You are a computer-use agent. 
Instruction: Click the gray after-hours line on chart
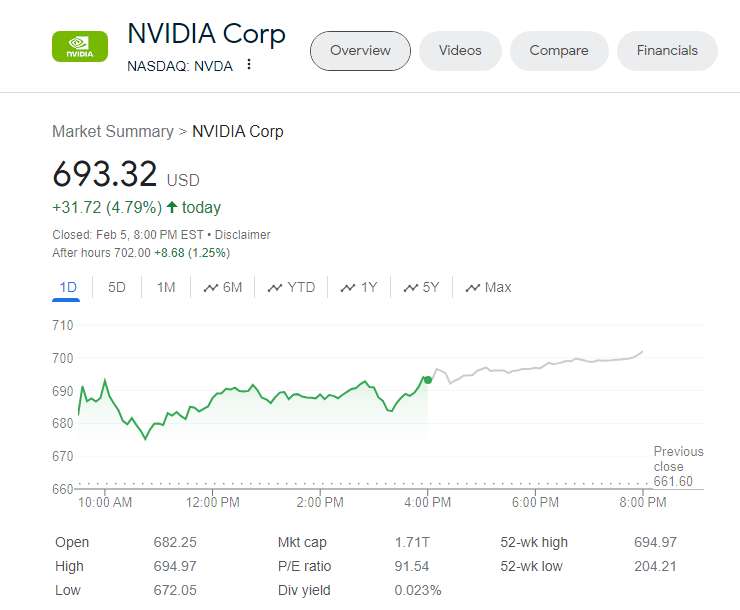540,368
